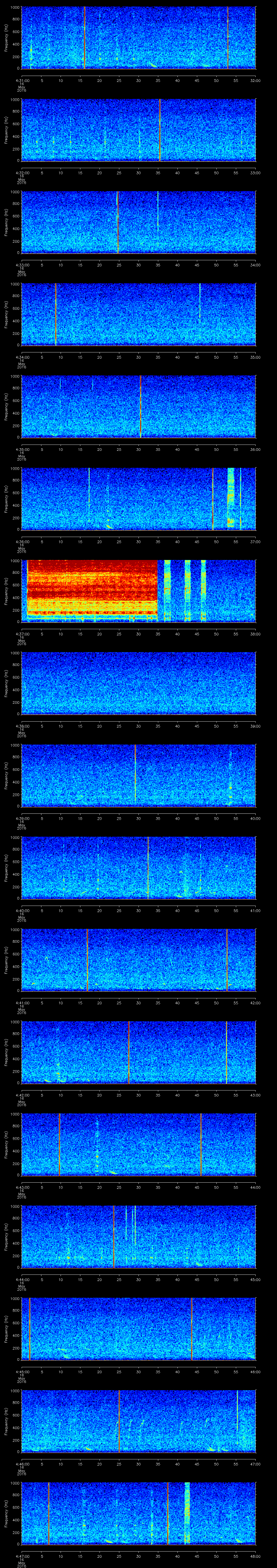
Task: Click the bright burst near 54 seconds in 4:36:00 panel
Action: [231, 499]
